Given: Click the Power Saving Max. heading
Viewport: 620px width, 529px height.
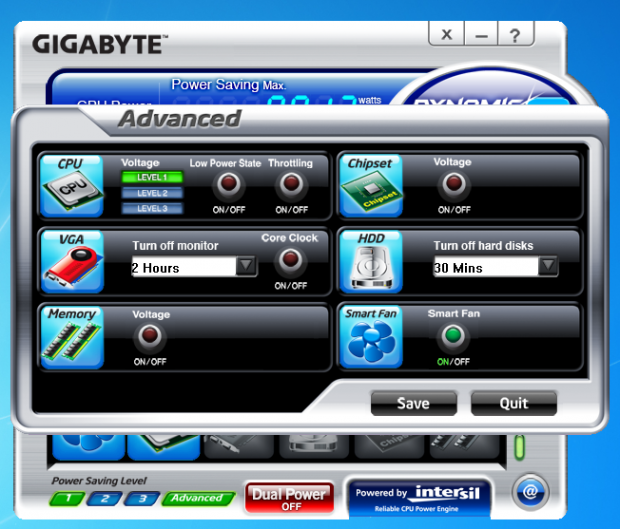Looking at the screenshot, I should [x=228, y=85].
